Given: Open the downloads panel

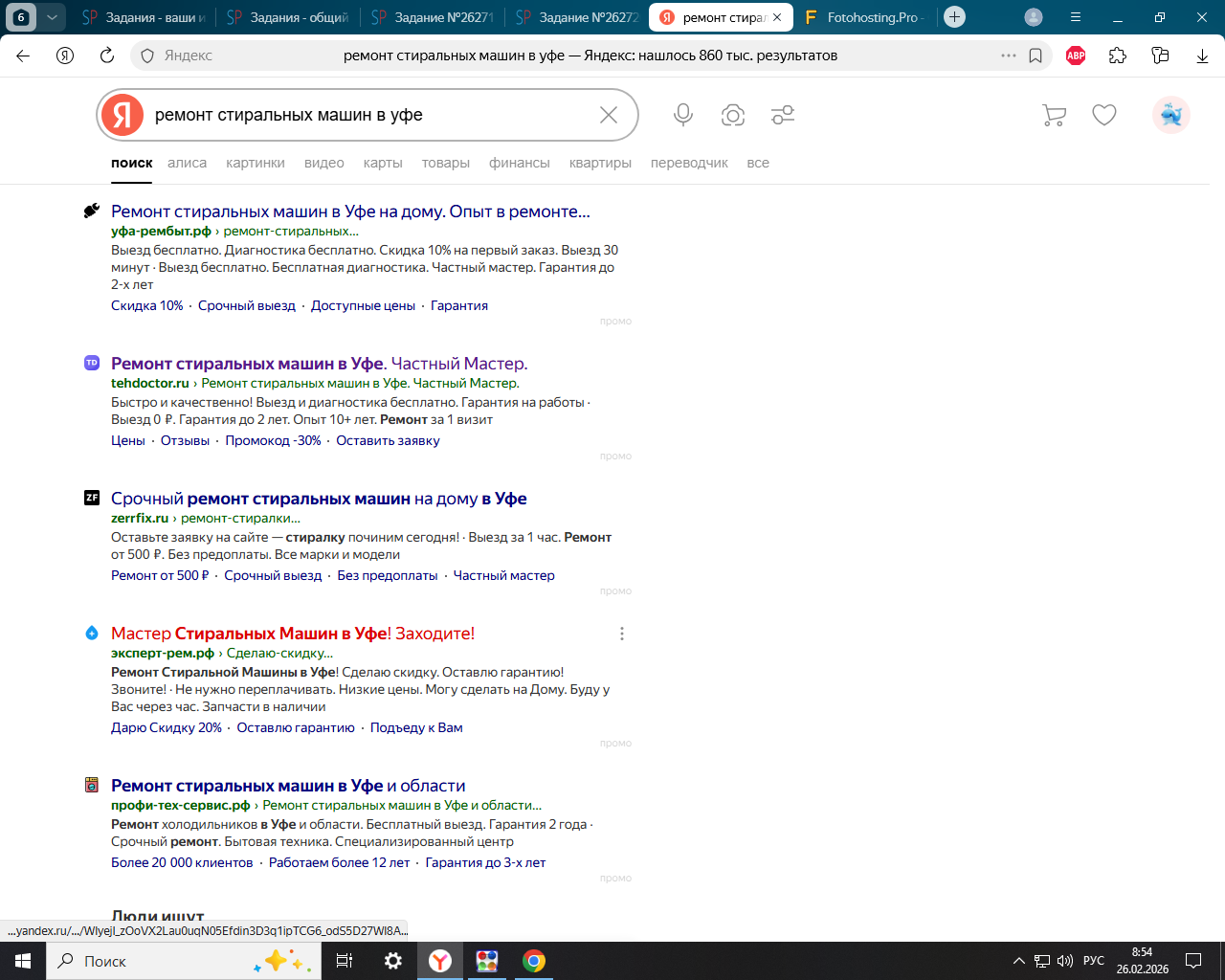Looking at the screenshot, I should click(1202, 56).
